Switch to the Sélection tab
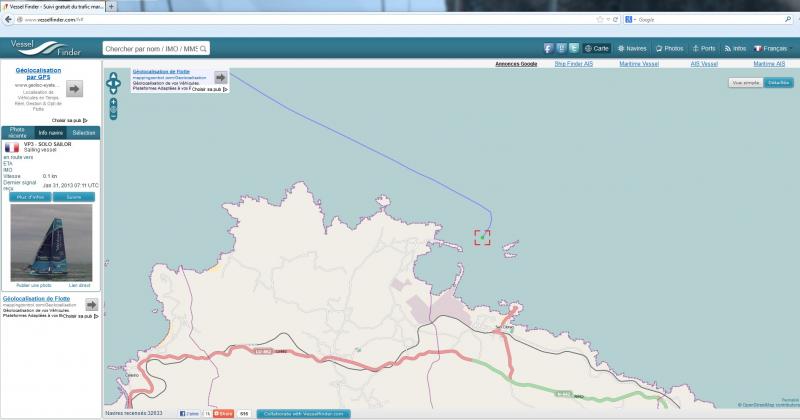800x420 pixels. (x=84, y=132)
